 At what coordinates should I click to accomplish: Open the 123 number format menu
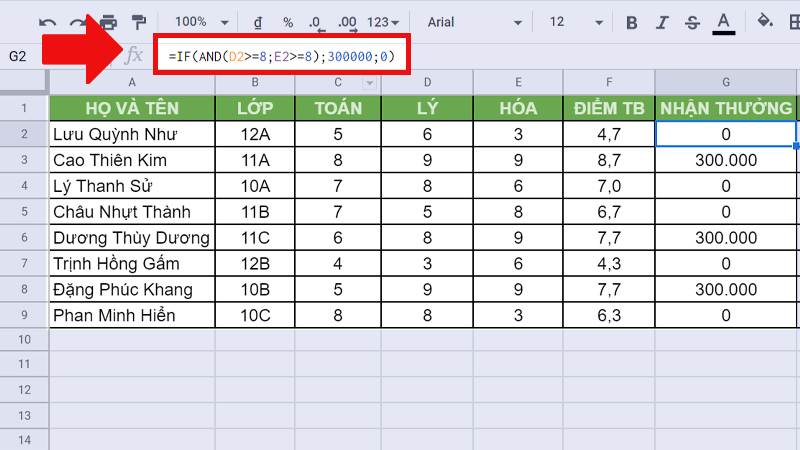click(x=386, y=22)
